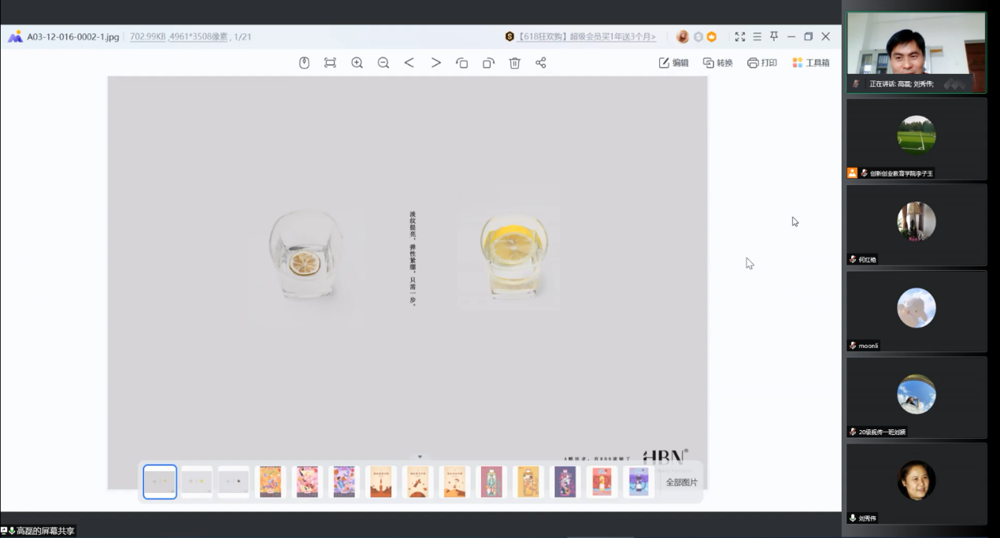Open the hamburger main menu
Viewport: 1000px width, 538px height.
point(757,37)
